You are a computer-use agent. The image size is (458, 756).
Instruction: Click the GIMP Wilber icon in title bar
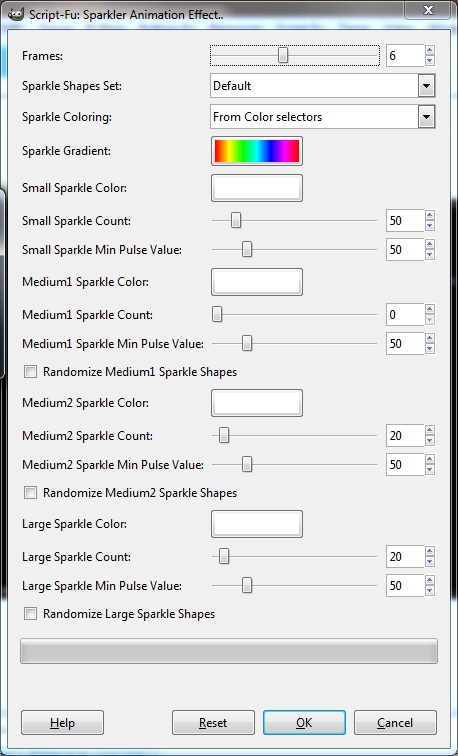point(16,14)
